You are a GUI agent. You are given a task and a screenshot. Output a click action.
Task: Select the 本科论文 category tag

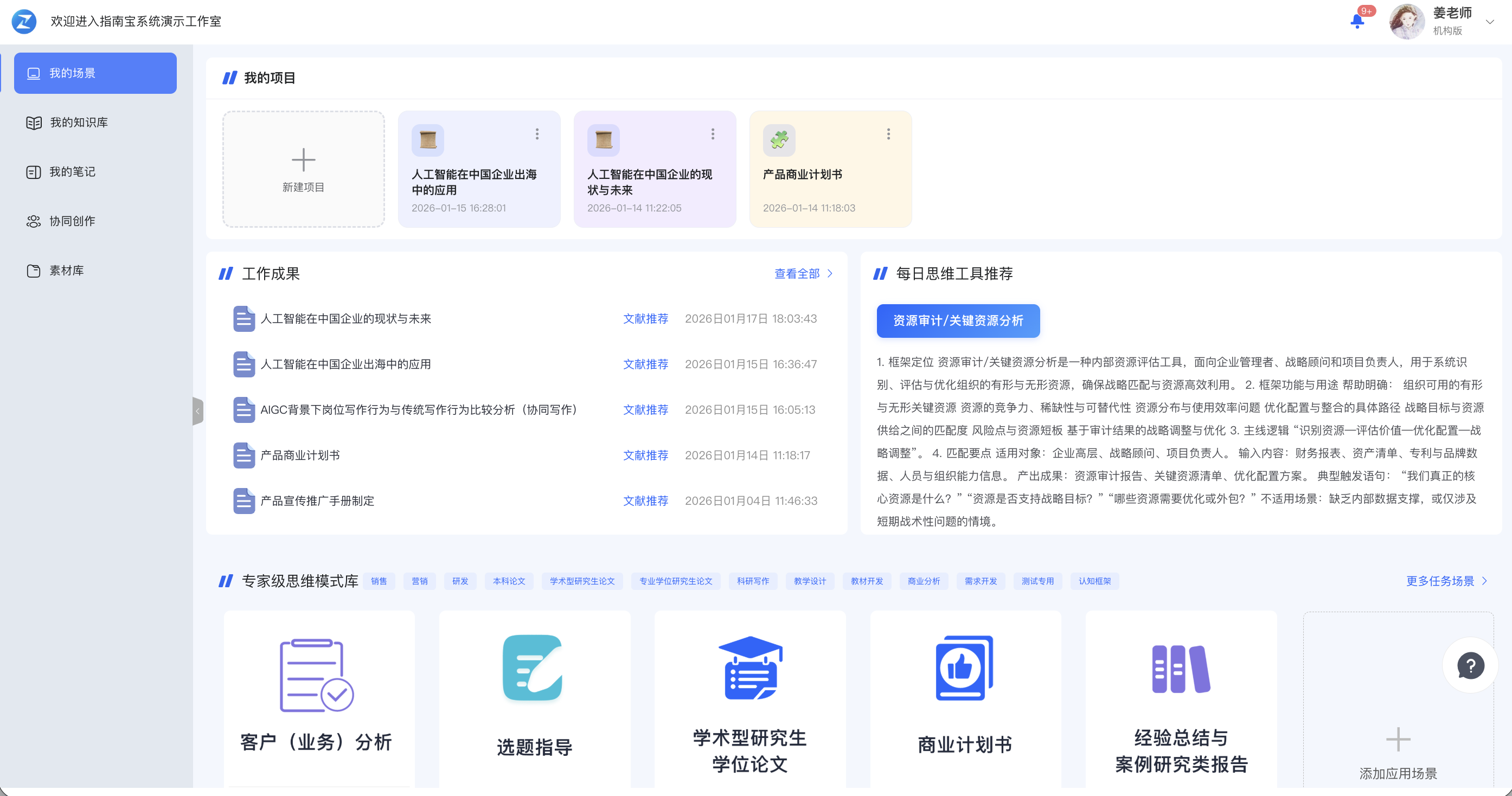pyautogui.click(x=508, y=581)
